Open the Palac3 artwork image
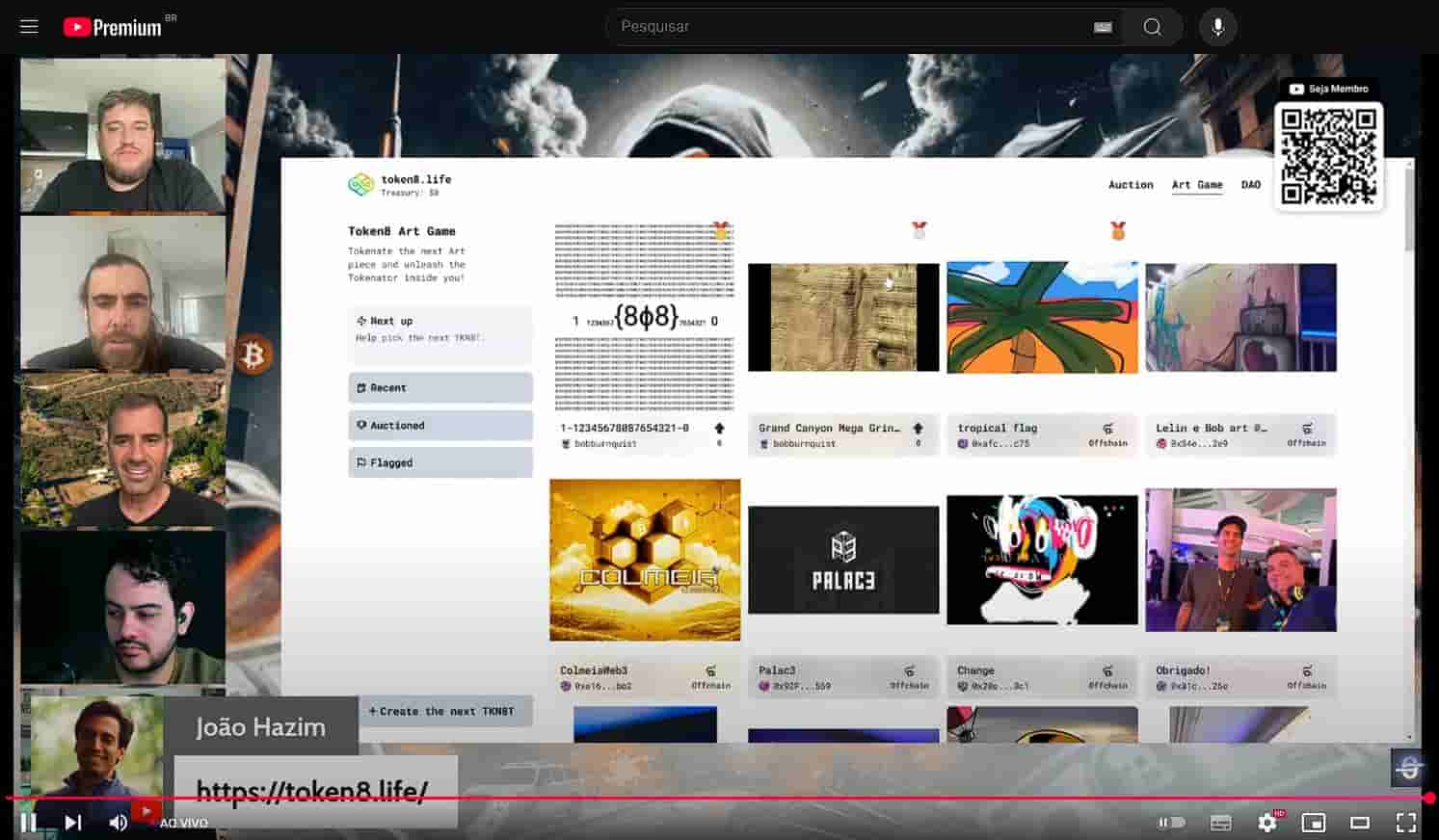The height and width of the screenshot is (840, 1439). [843, 560]
